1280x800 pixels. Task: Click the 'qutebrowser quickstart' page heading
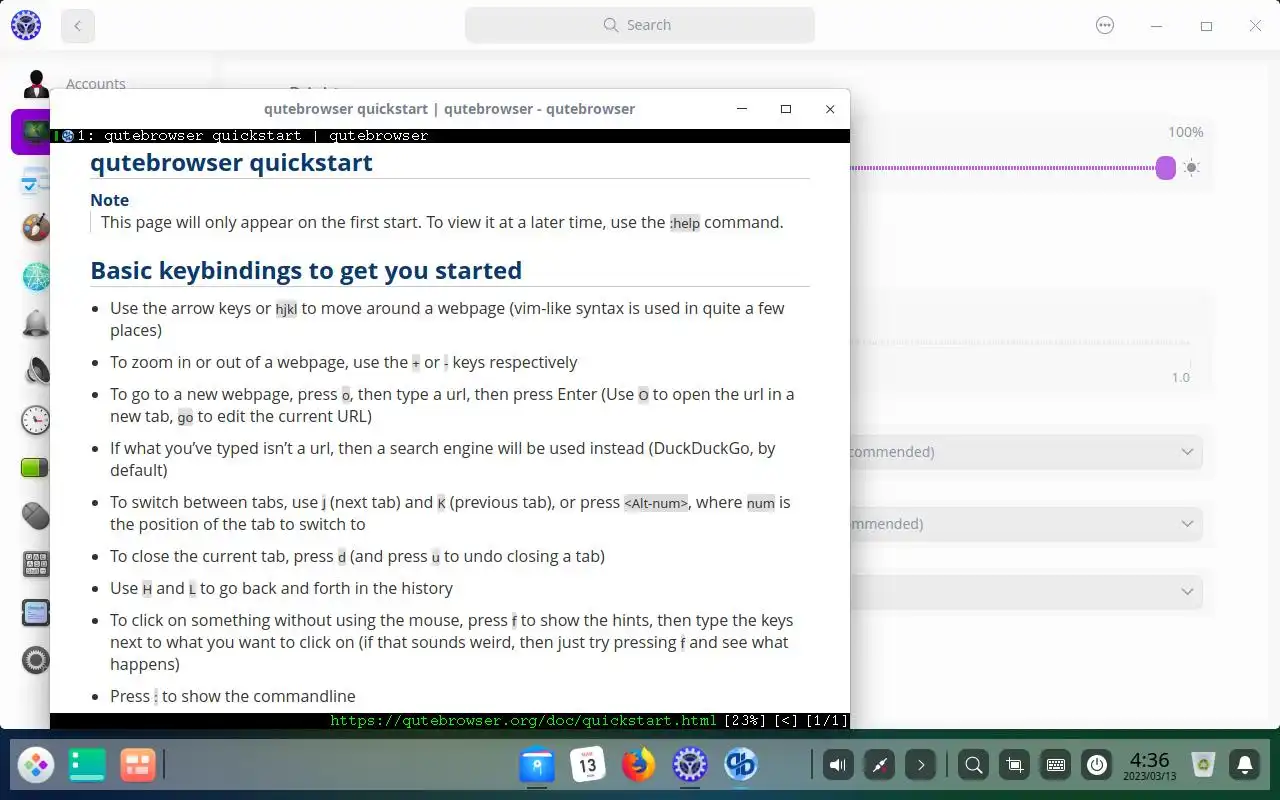(x=231, y=163)
